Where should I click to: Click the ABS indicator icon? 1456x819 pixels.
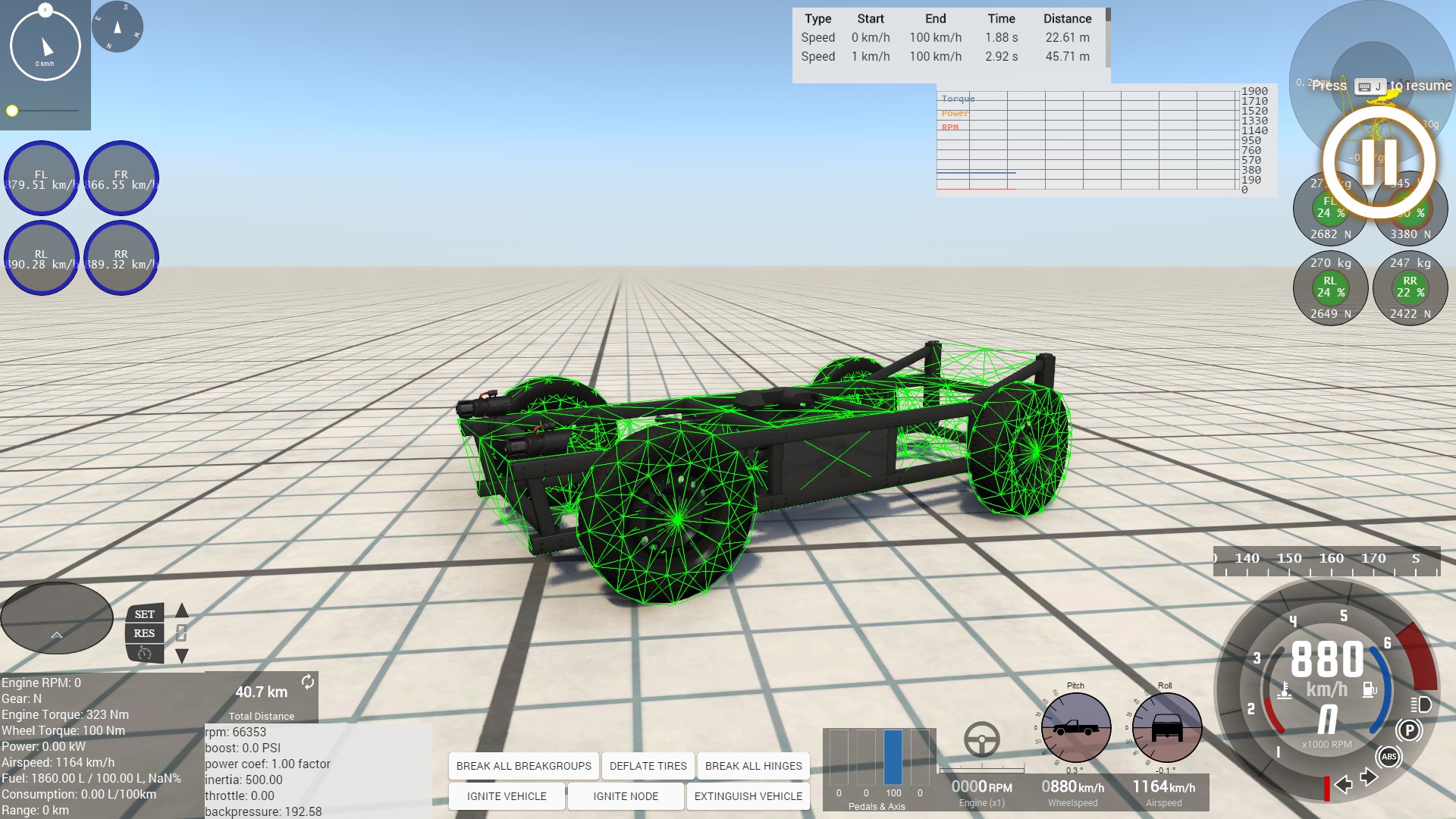[x=1389, y=756]
